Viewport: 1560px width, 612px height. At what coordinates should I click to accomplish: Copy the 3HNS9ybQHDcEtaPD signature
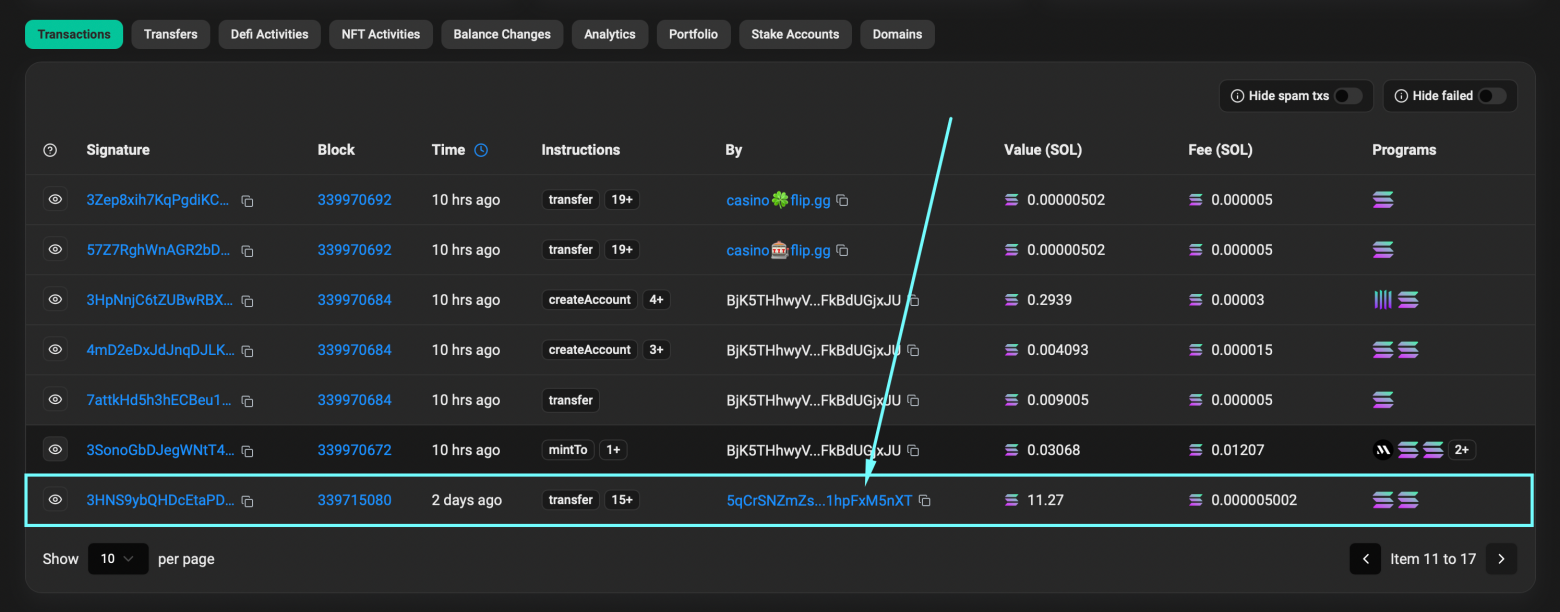tap(247, 501)
